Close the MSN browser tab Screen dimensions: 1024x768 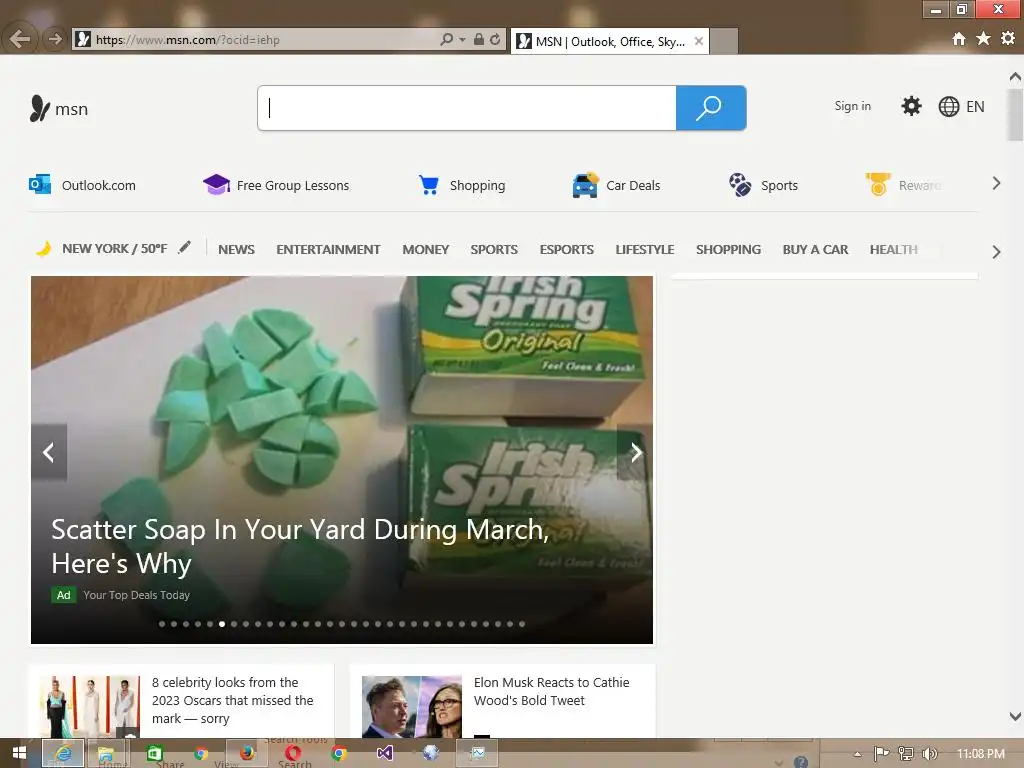pos(699,41)
